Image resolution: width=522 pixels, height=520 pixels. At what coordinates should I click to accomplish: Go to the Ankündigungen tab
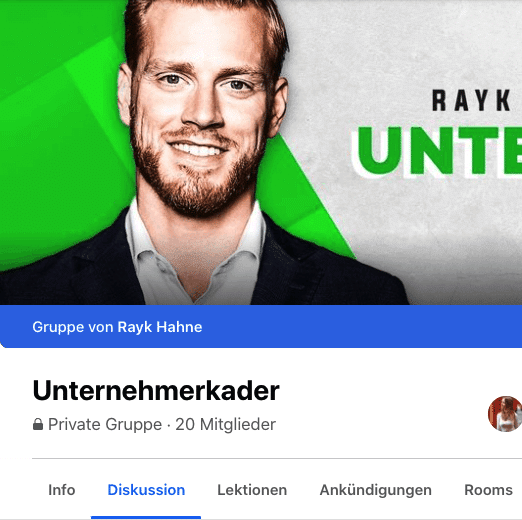376,490
